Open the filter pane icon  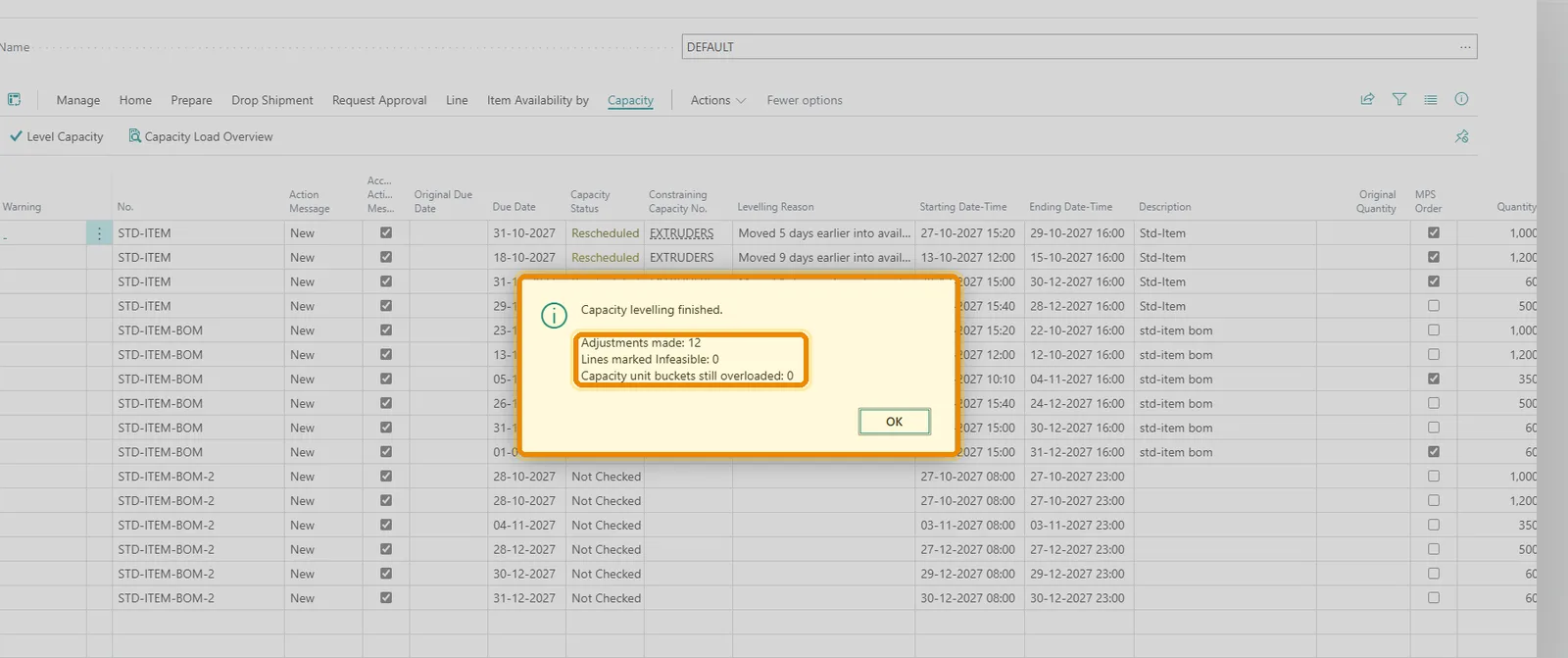pyautogui.click(x=1399, y=99)
